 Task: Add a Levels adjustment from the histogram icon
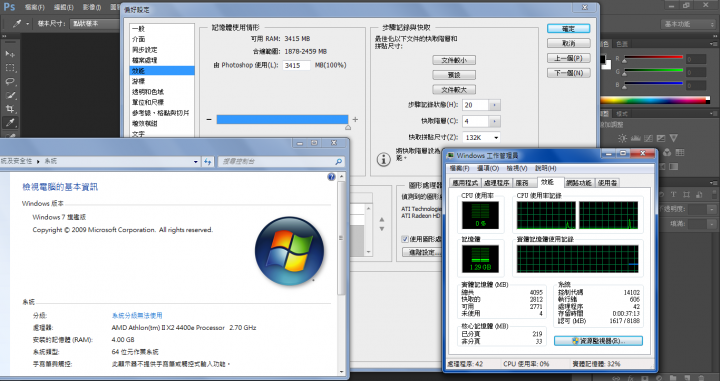coord(636,138)
